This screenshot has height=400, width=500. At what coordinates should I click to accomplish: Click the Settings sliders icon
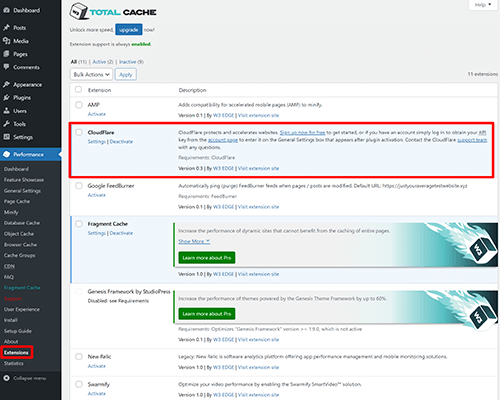[x=6, y=137]
